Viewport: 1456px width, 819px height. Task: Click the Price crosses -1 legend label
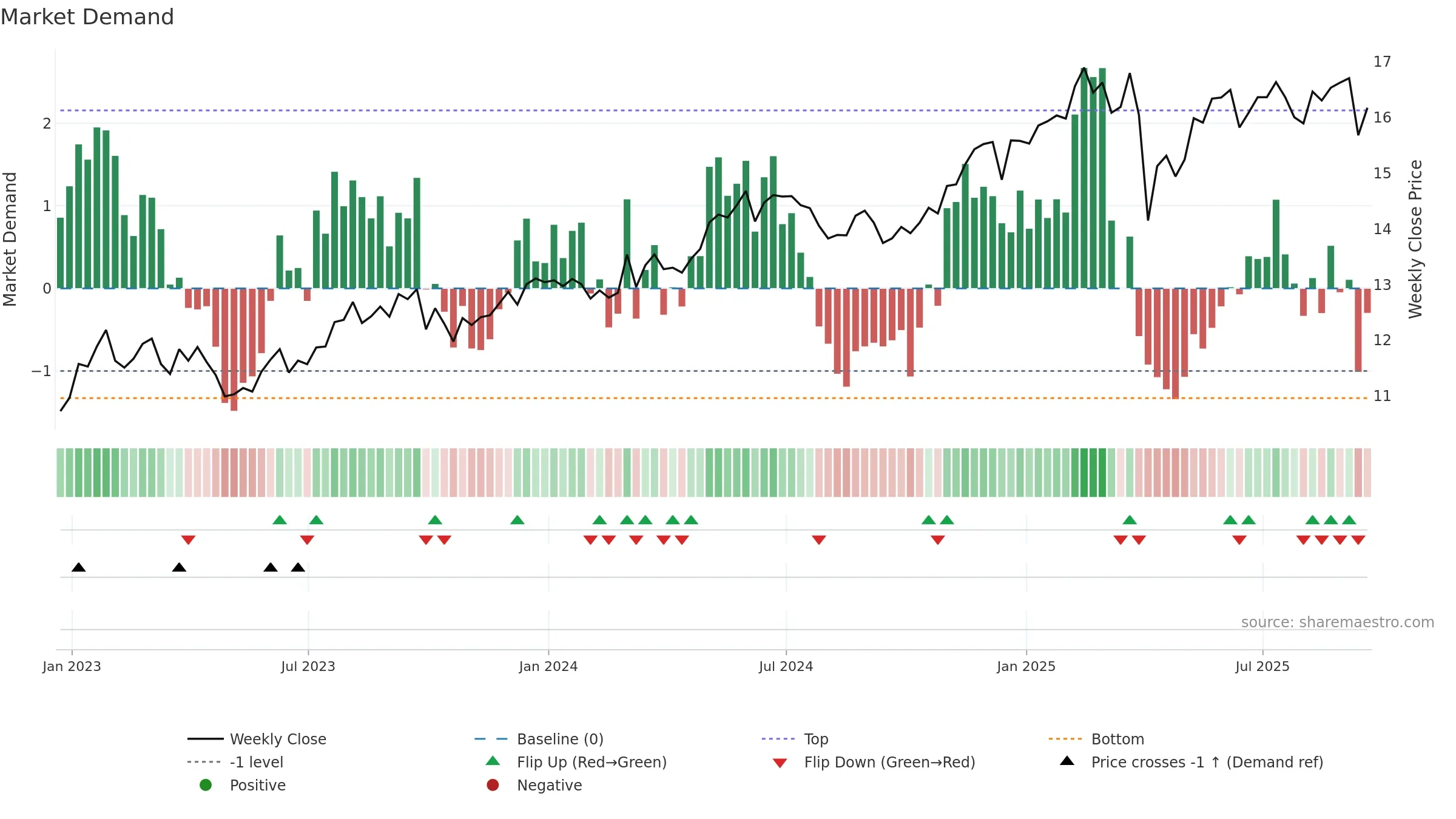point(1207,762)
